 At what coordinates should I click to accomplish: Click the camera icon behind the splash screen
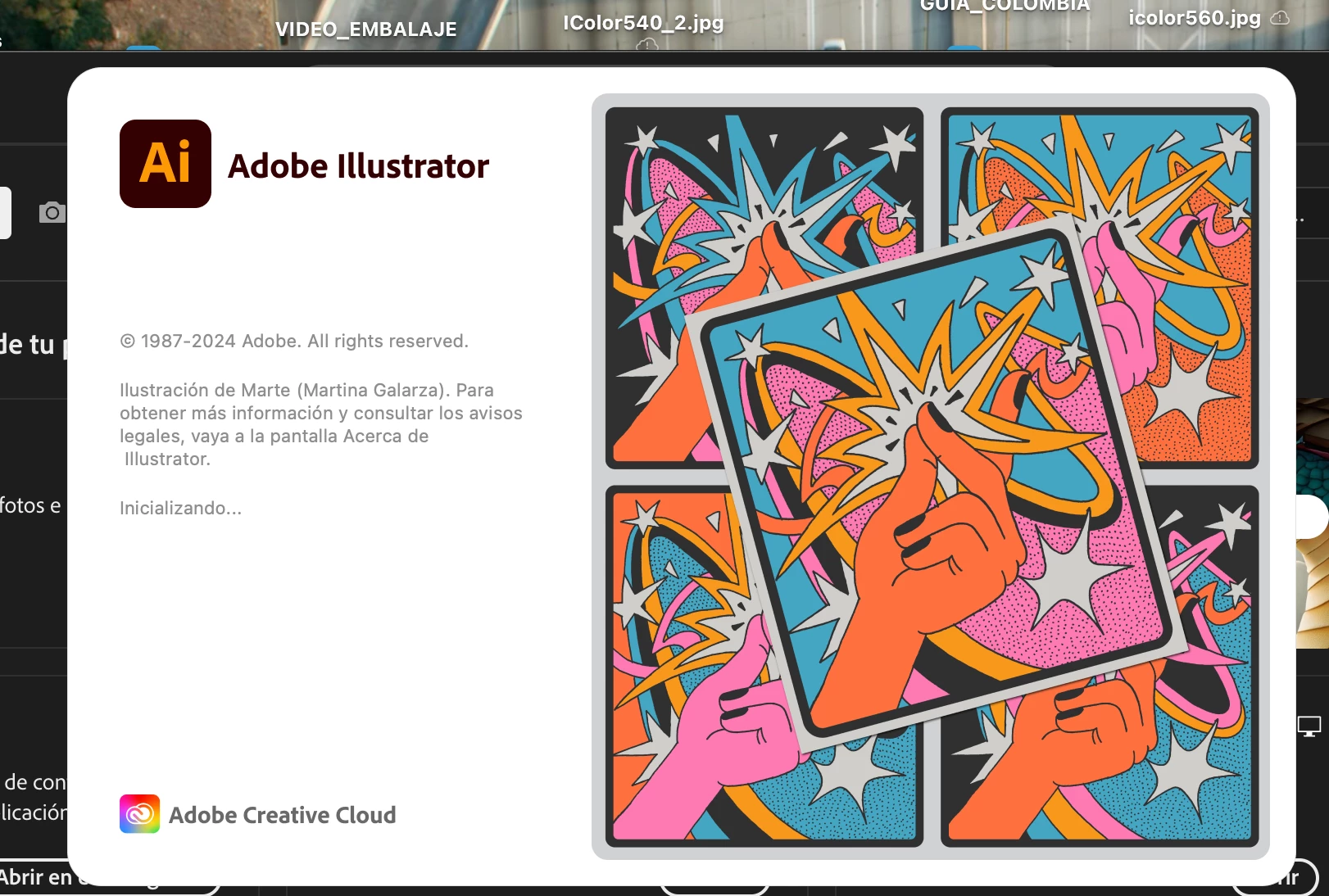[x=52, y=213]
